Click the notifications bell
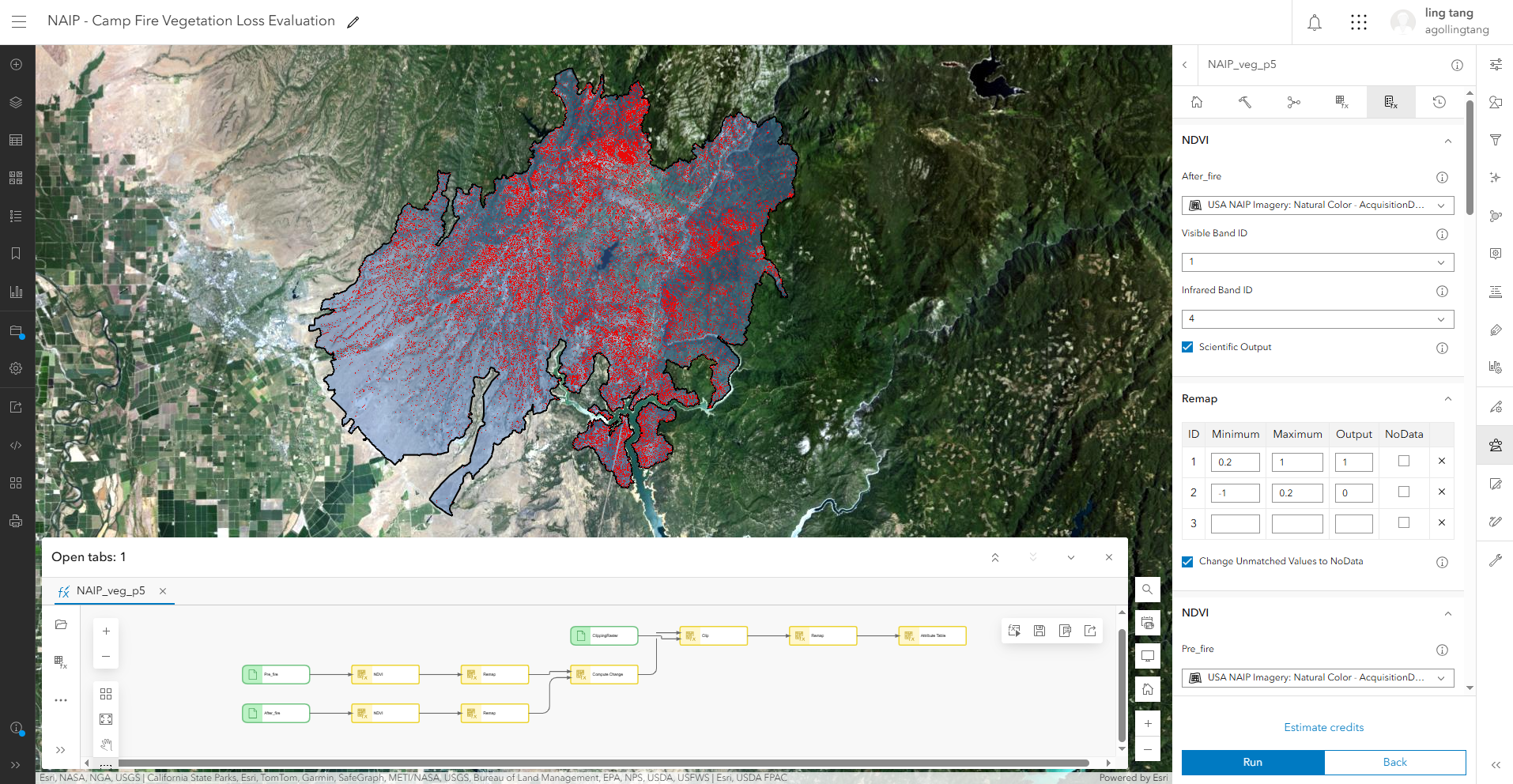 pos(1315,22)
